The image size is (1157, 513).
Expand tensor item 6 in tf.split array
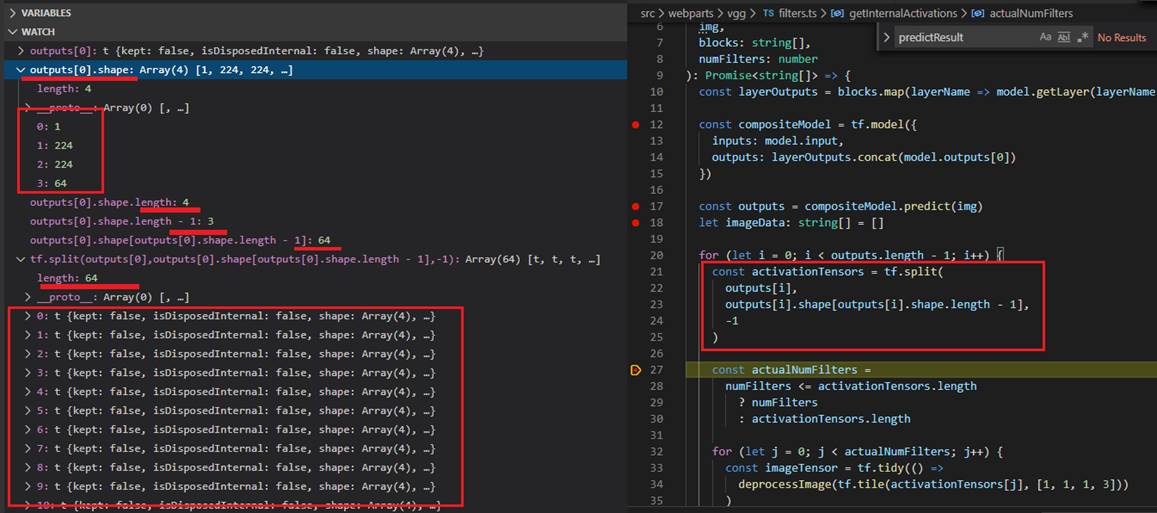coord(28,430)
